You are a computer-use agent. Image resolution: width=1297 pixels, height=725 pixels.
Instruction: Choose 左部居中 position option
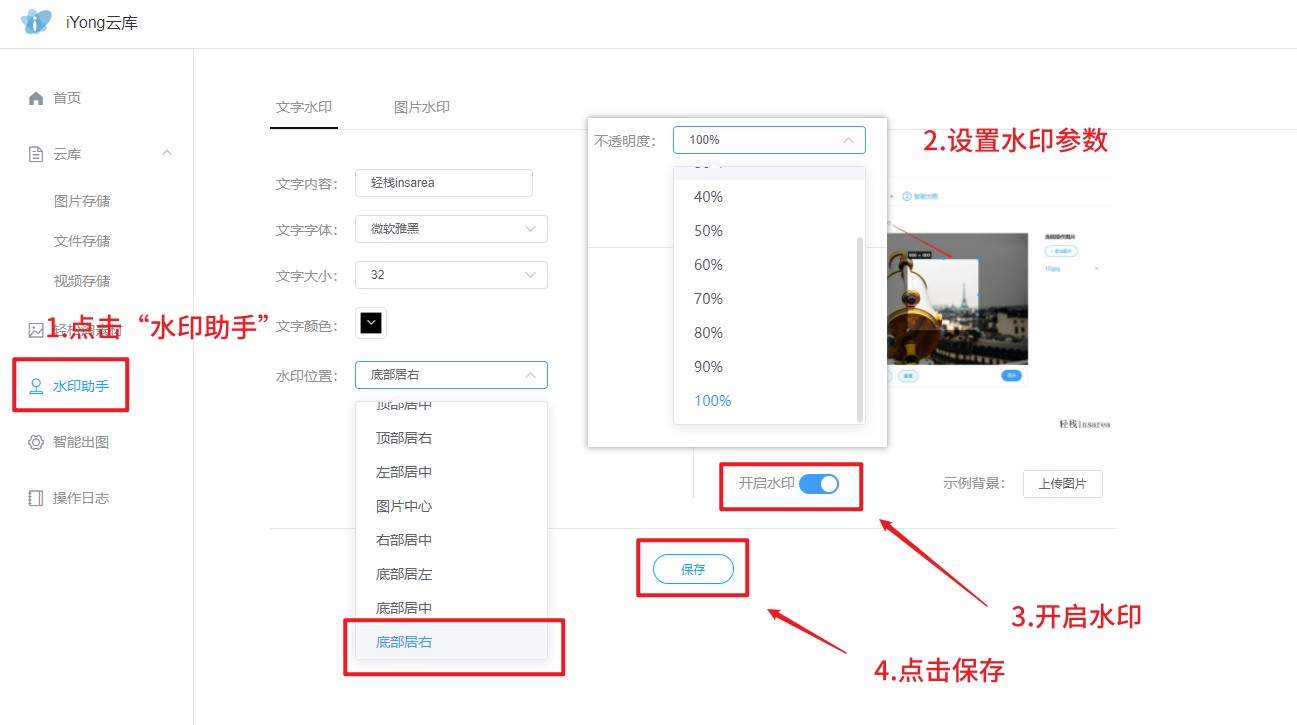click(x=451, y=472)
